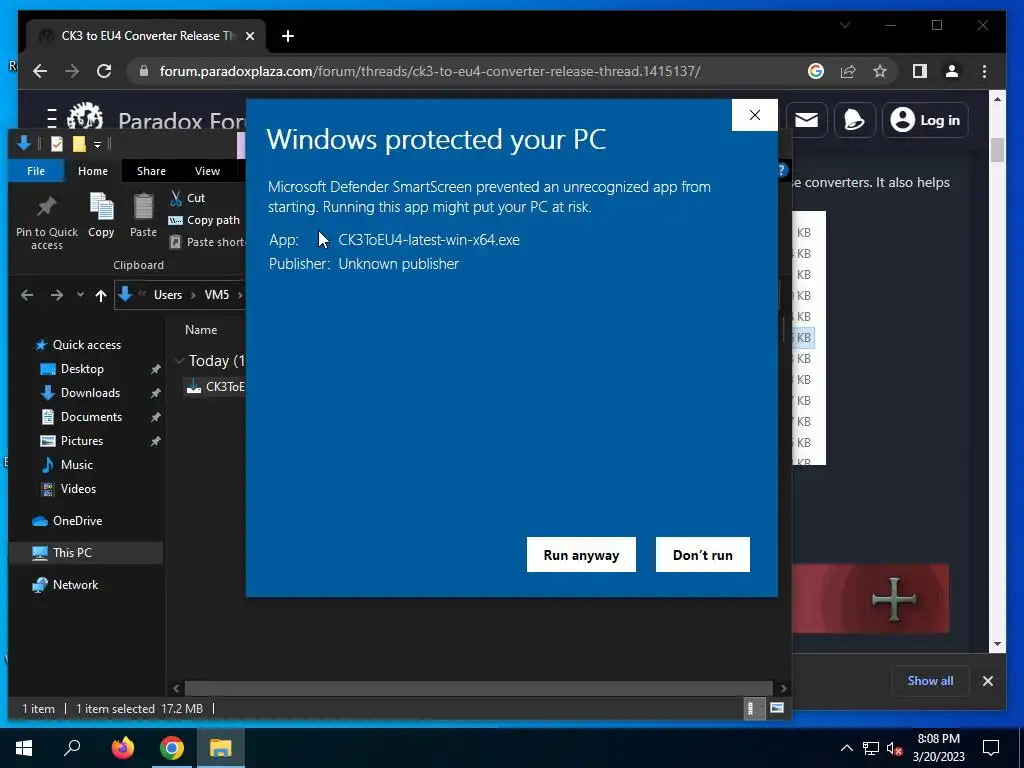Click Paste in Explorer ribbon
The height and width of the screenshot is (768, 1024).
[x=143, y=216]
